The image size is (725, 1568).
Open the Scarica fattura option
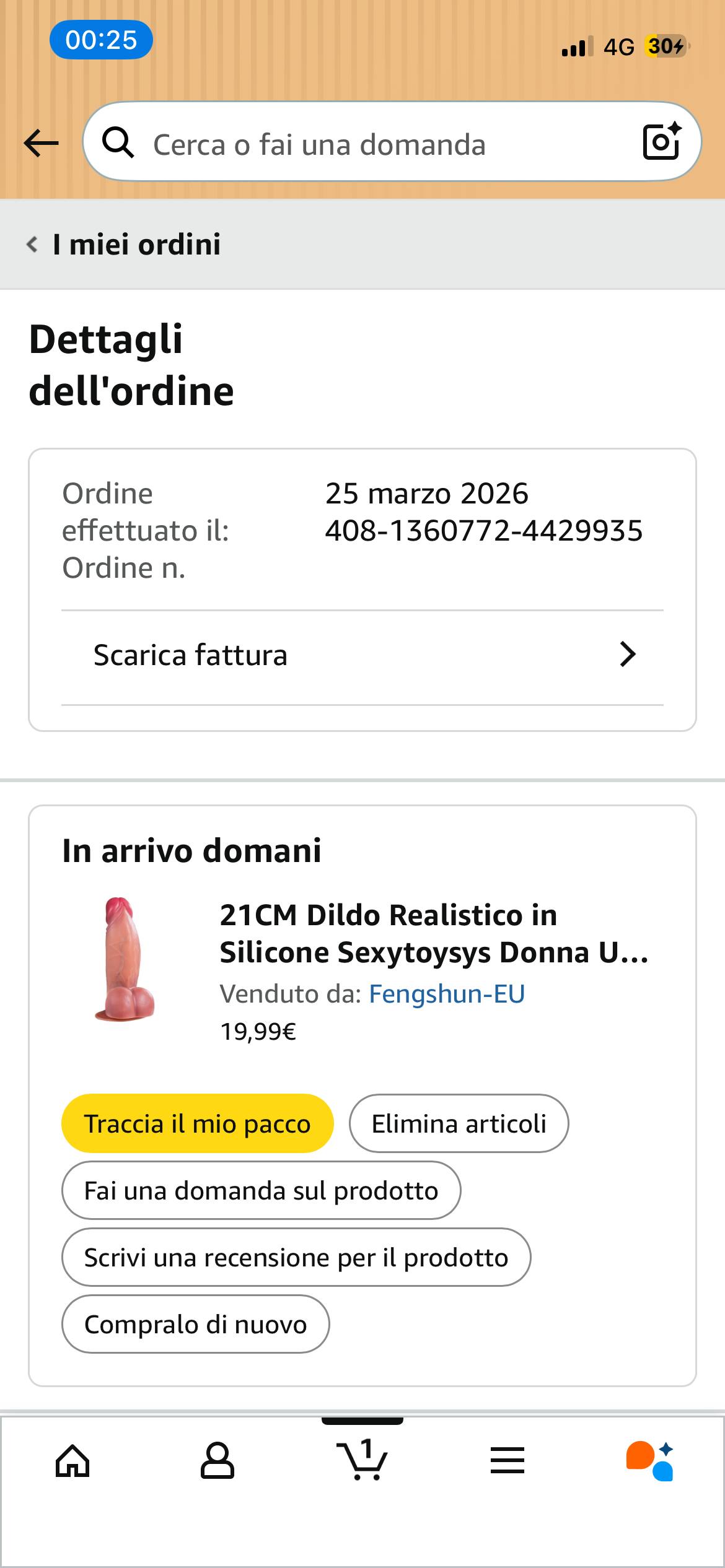tap(190, 655)
